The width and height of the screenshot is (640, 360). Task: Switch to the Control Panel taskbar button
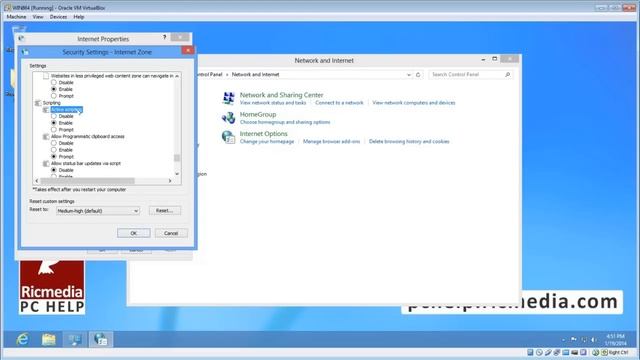[75, 339]
